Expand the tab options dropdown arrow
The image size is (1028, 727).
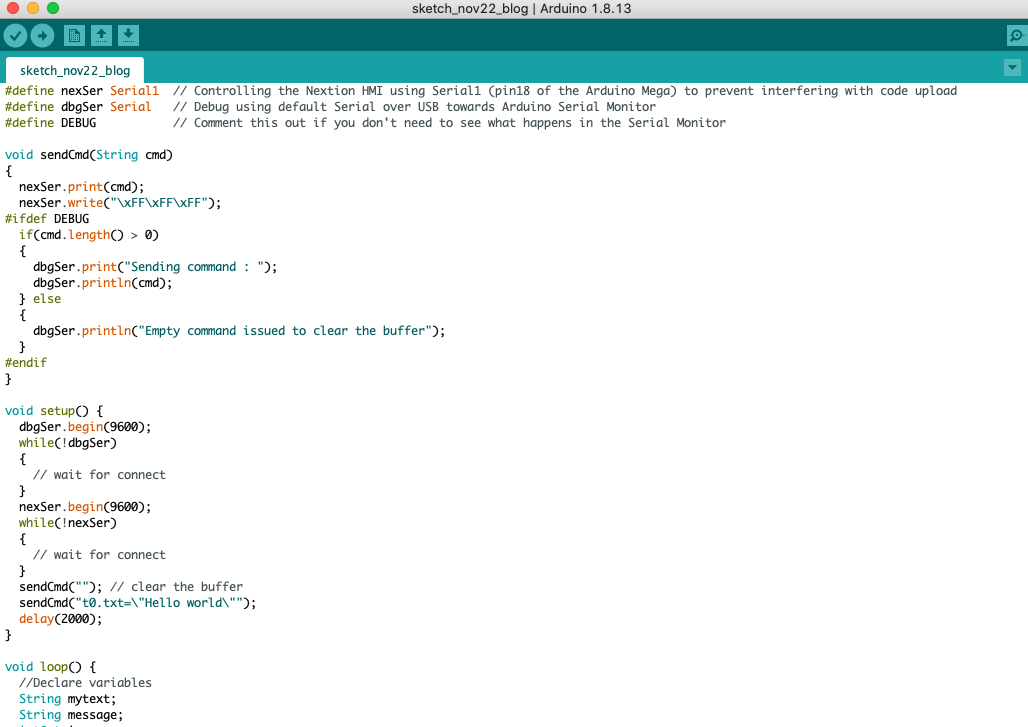click(x=1012, y=67)
